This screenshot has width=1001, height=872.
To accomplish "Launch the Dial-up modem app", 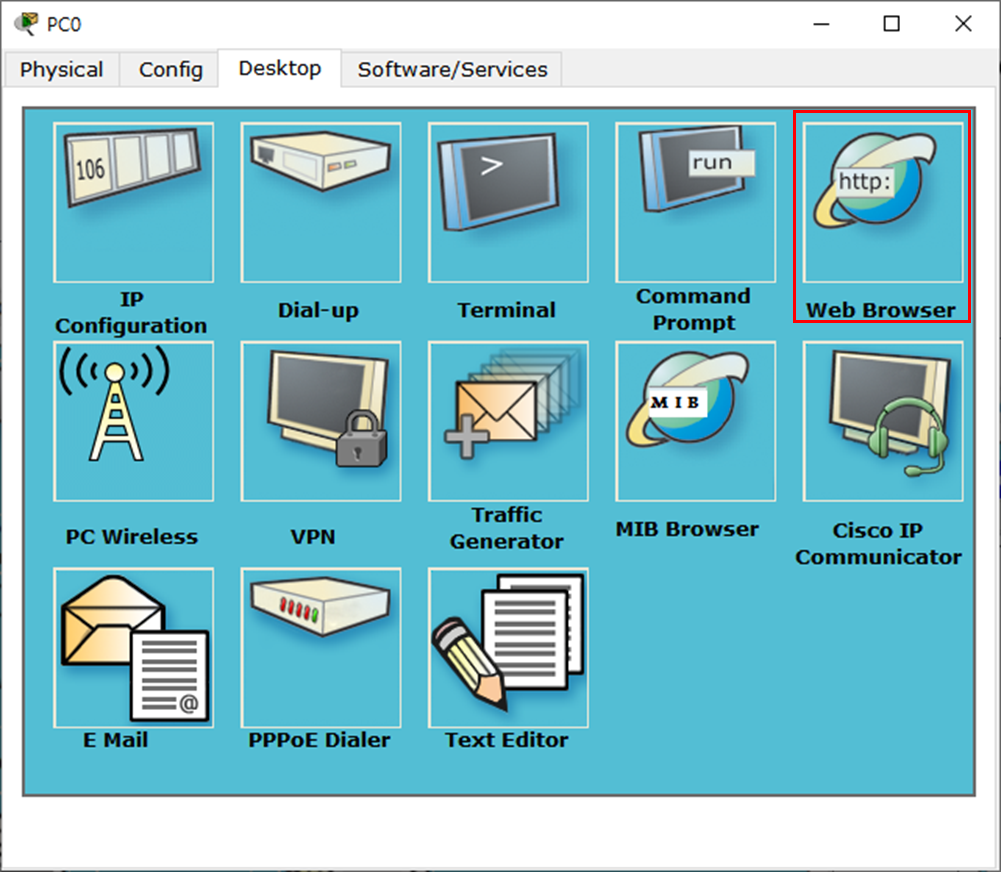I will (321, 202).
